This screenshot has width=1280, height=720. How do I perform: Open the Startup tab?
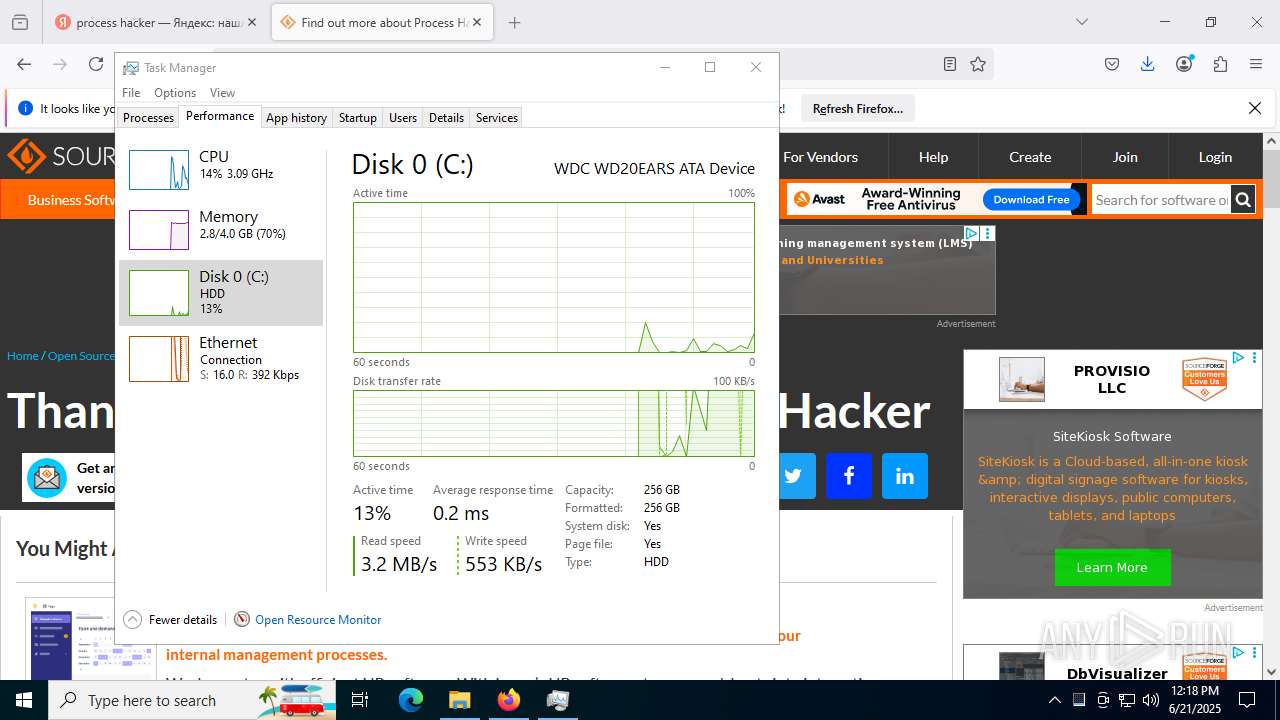coord(357,118)
